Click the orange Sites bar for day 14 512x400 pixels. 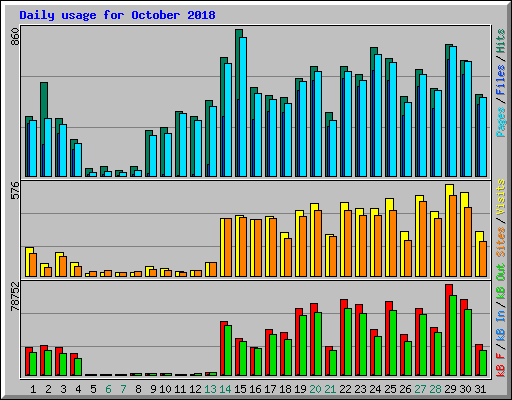coord(228,247)
